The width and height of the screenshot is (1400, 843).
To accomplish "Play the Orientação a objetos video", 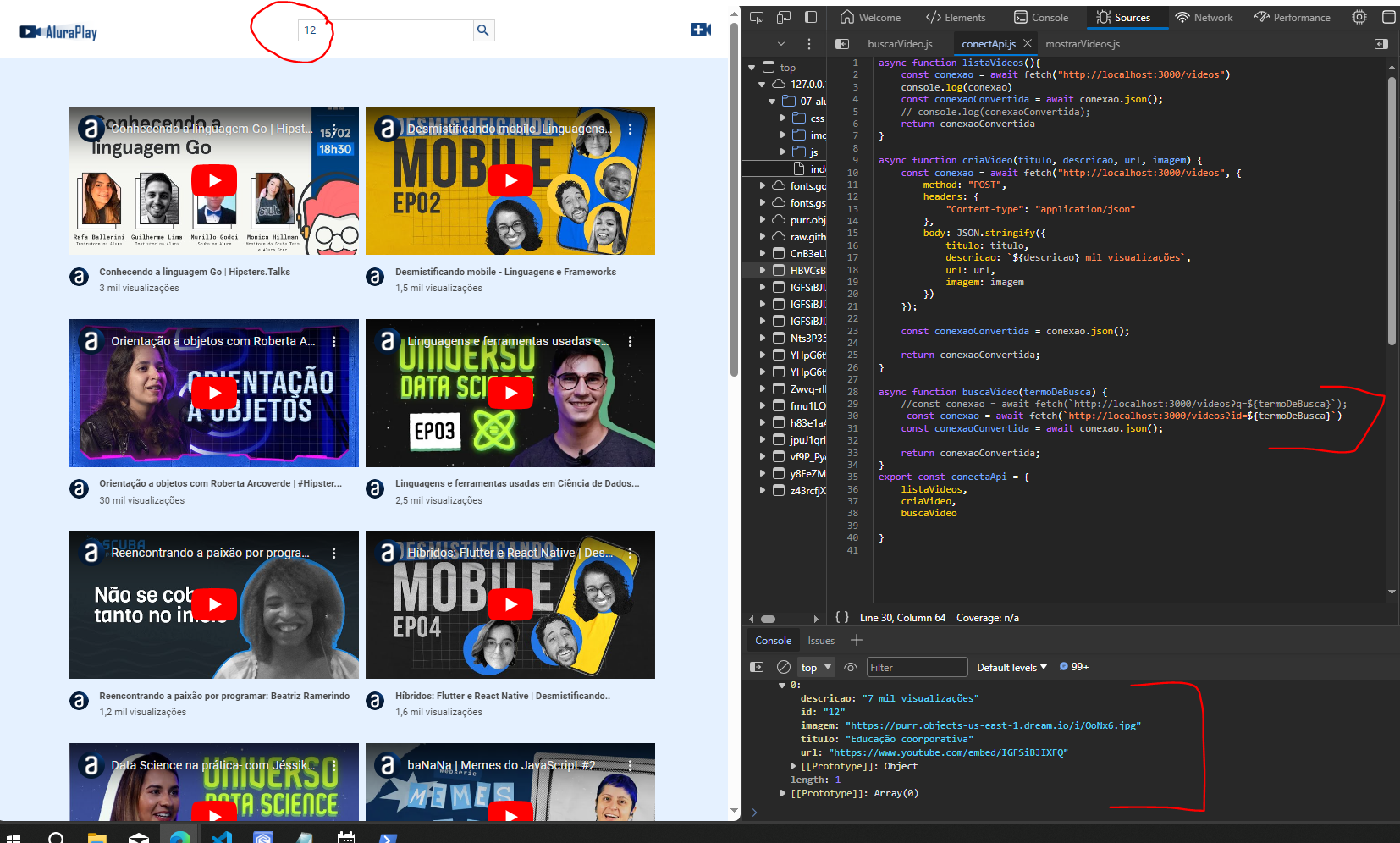I will [214, 393].
